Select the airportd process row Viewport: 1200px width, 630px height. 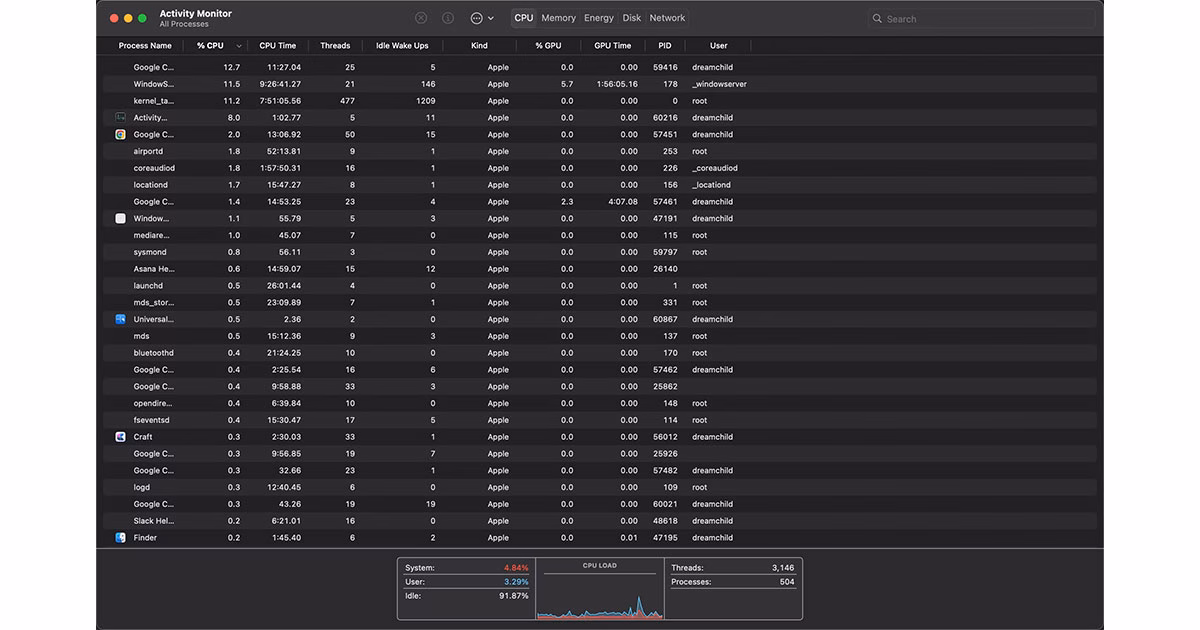[x=600, y=151]
